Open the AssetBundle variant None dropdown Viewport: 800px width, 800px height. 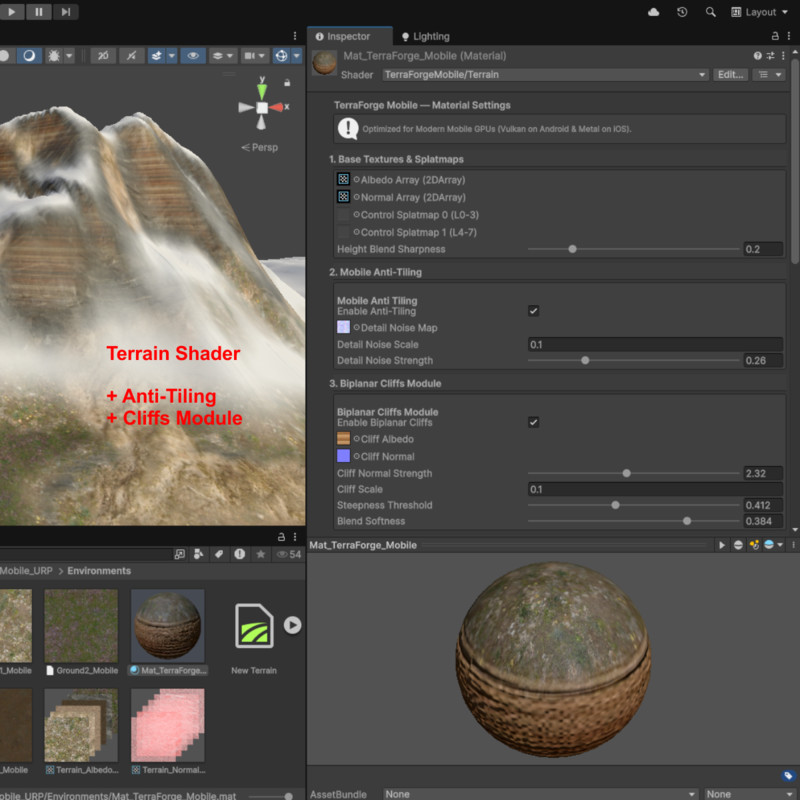tap(750, 794)
